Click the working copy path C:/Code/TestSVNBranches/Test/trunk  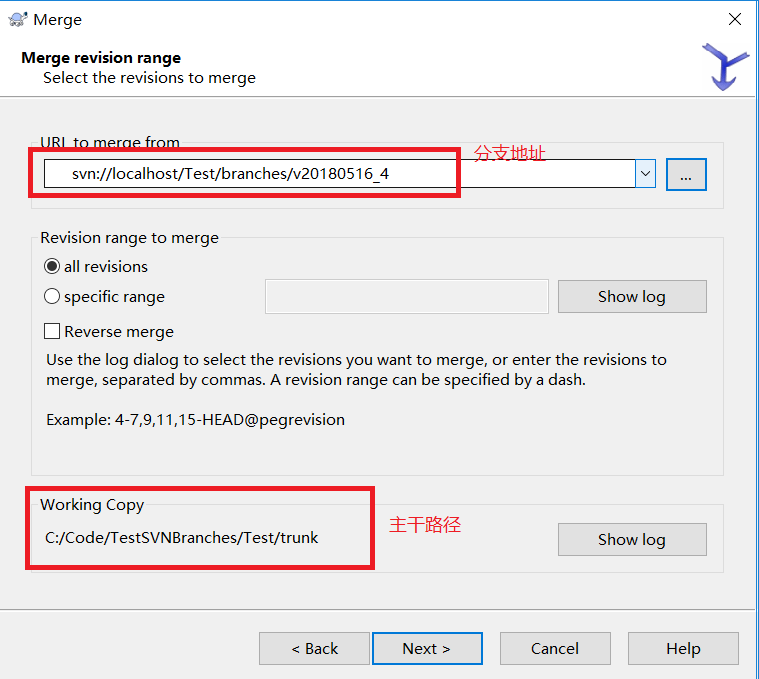tap(182, 538)
